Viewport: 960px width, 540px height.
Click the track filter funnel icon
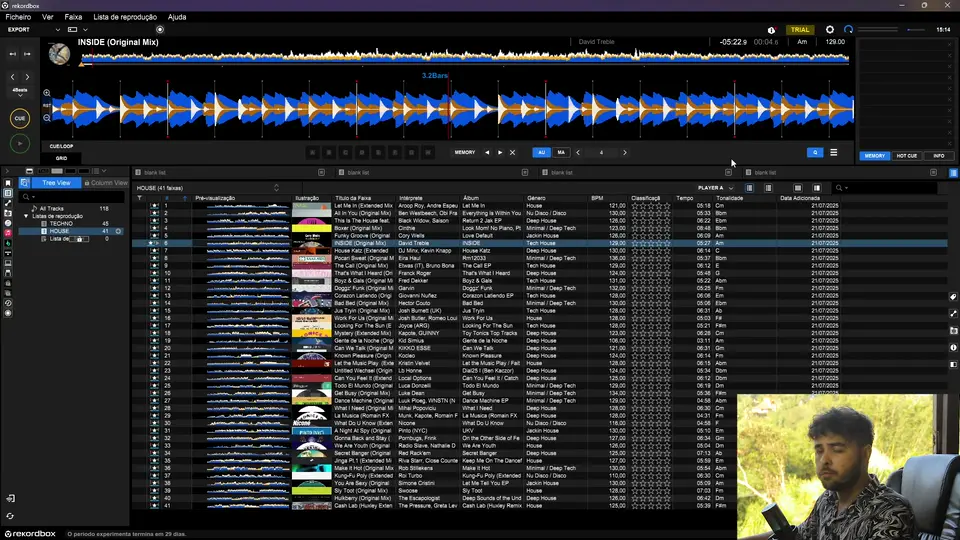pyautogui.click(x=140, y=198)
